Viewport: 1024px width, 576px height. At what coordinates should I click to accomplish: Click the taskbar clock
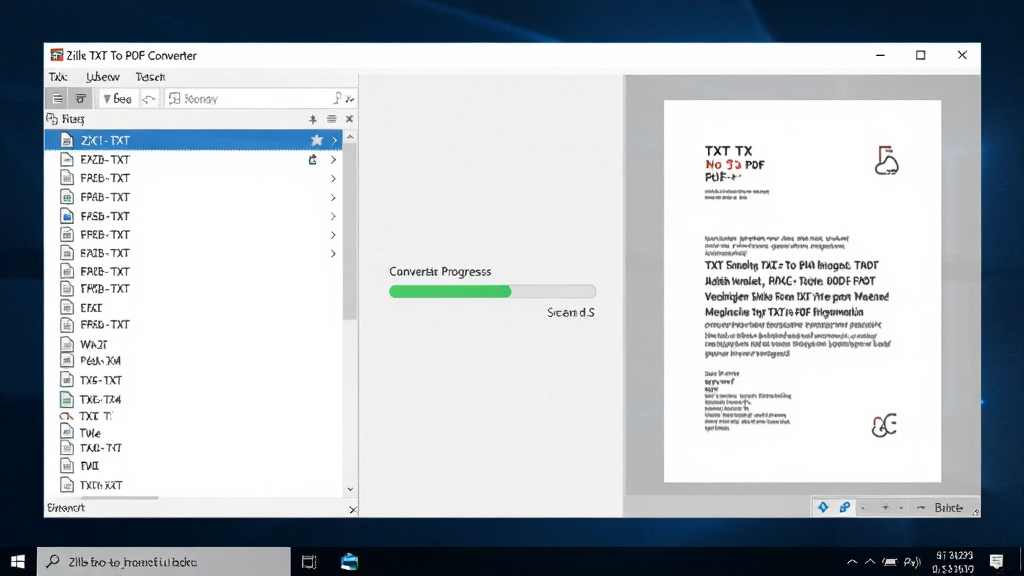pos(954,562)
